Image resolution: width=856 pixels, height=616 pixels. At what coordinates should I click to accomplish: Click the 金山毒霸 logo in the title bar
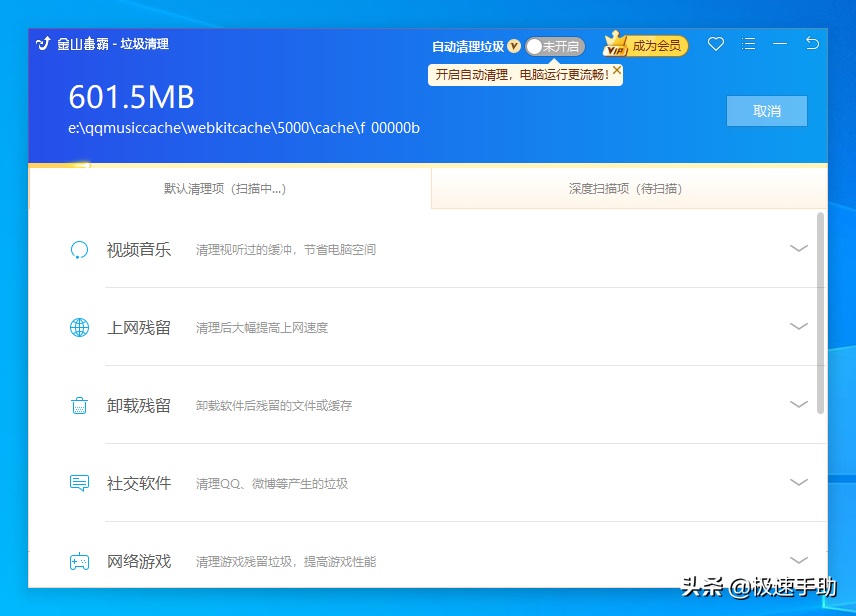[x=42, y=45]
